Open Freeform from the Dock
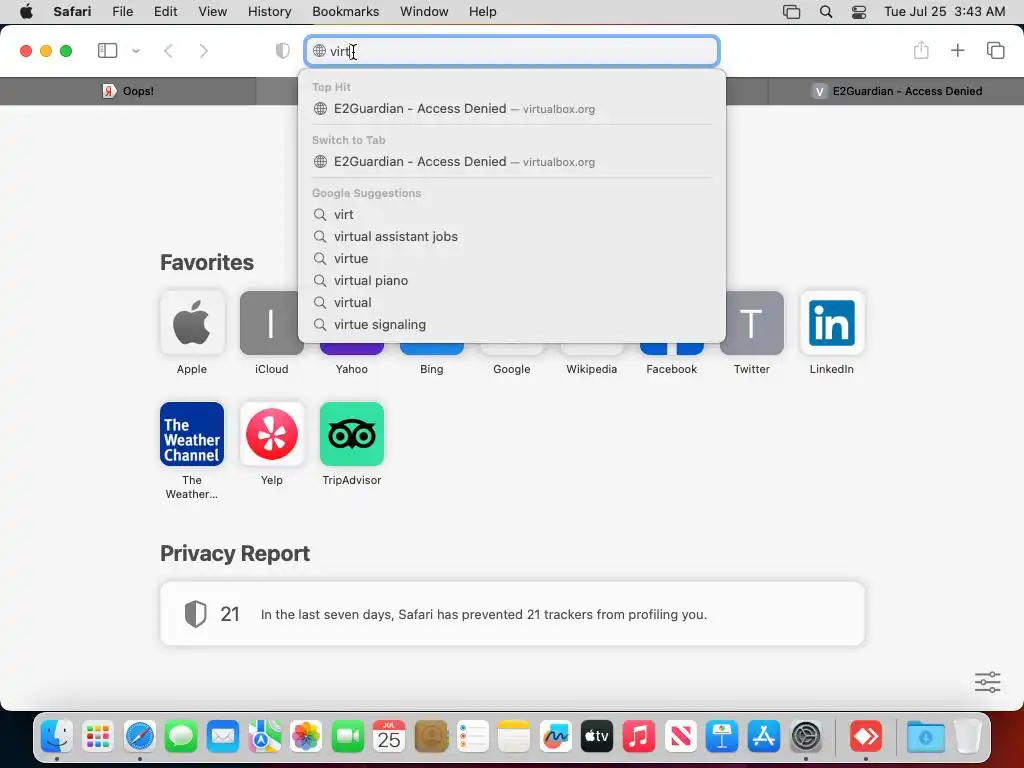 coord(556,737)
